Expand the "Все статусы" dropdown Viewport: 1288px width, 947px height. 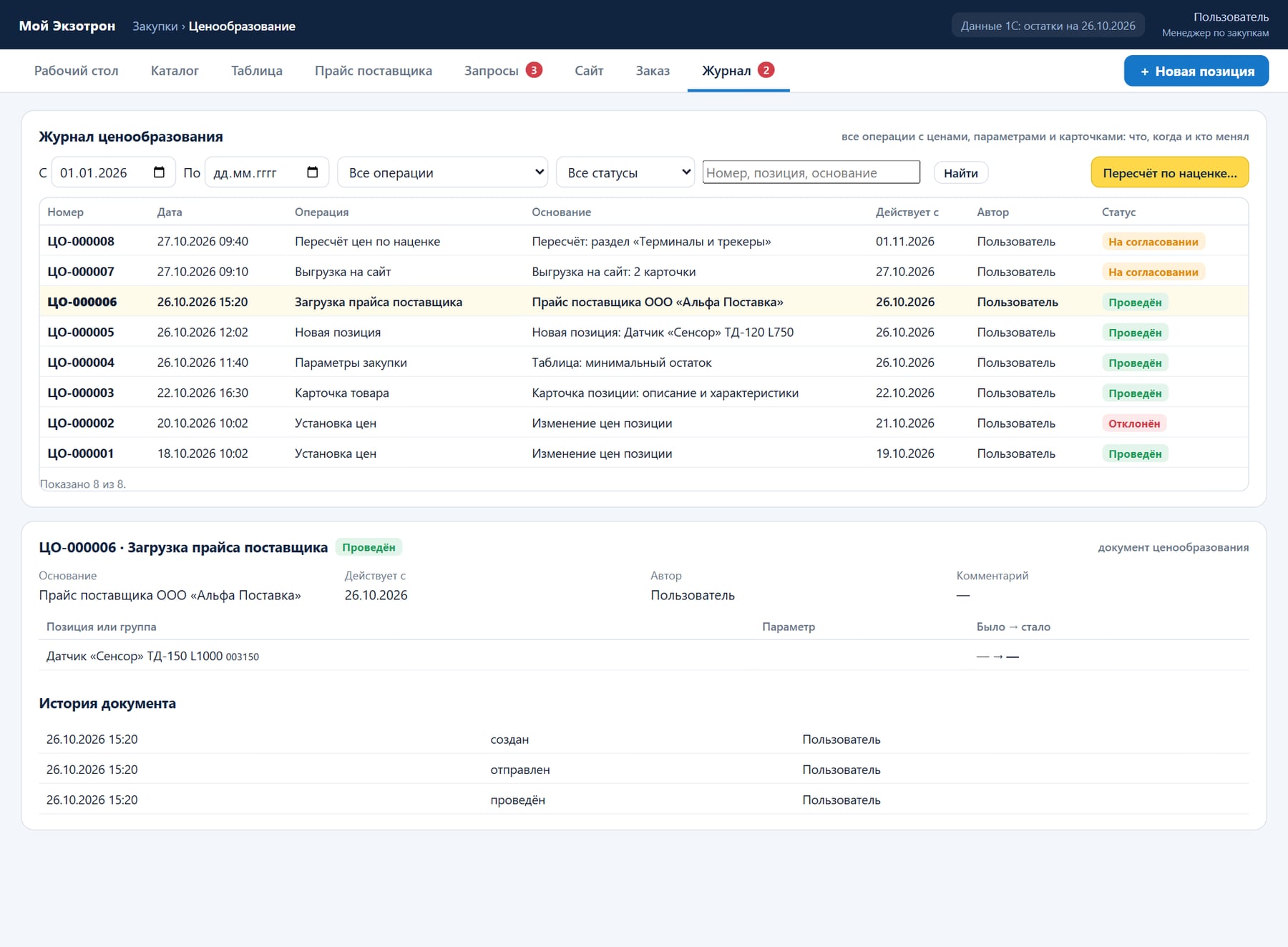pyautogui.click(x=625, y=172)
